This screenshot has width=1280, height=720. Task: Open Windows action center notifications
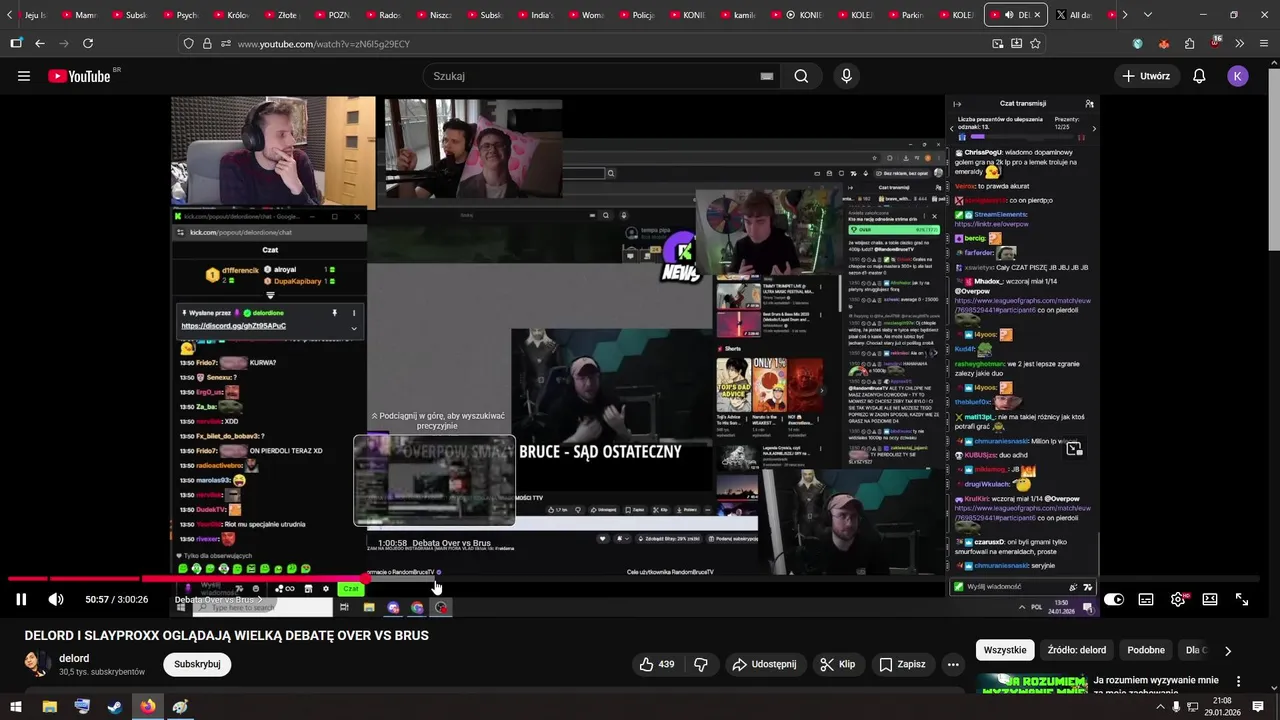[1259, 706]
